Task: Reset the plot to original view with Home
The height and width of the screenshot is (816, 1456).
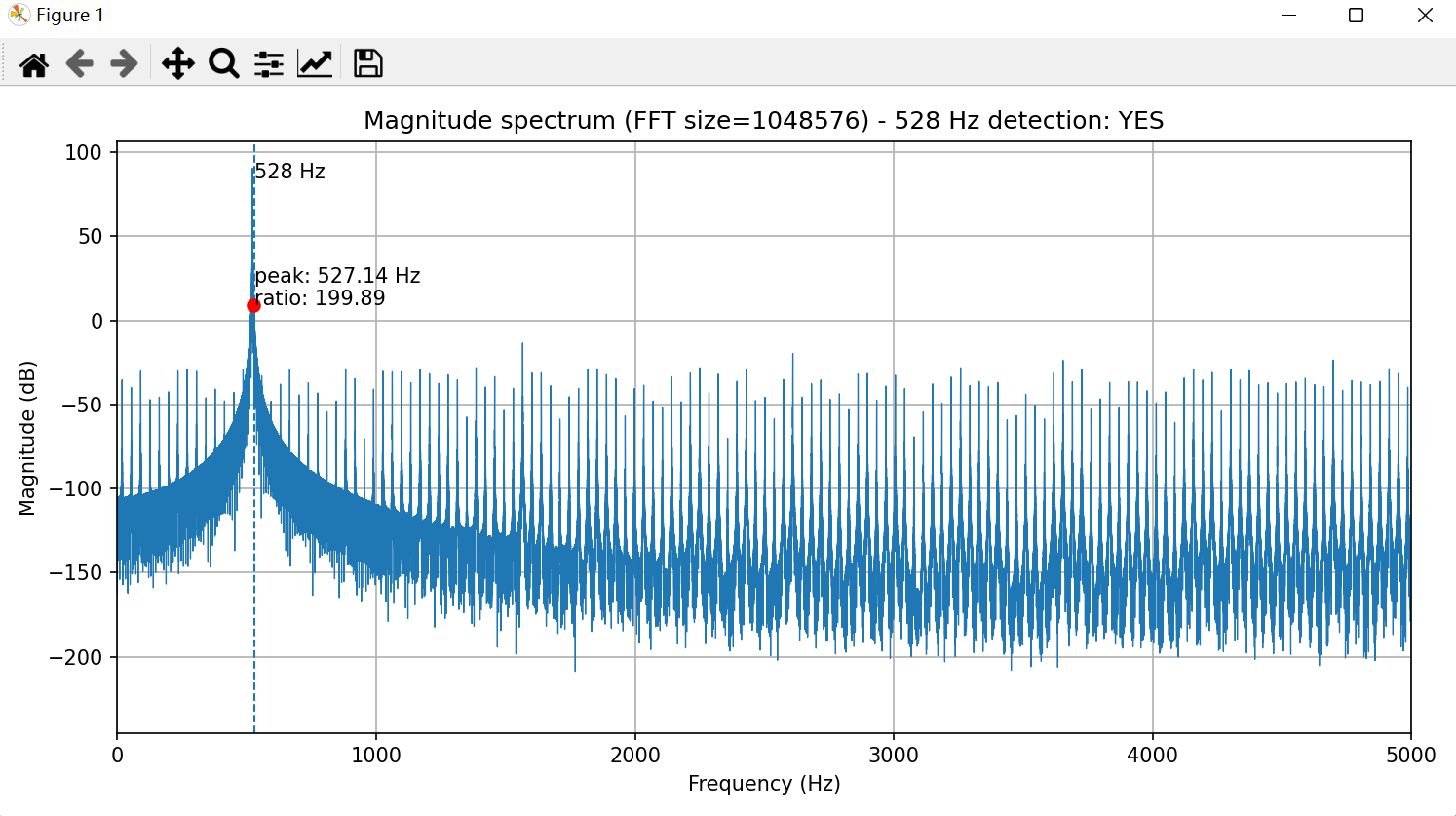Action: click(34, 64)
